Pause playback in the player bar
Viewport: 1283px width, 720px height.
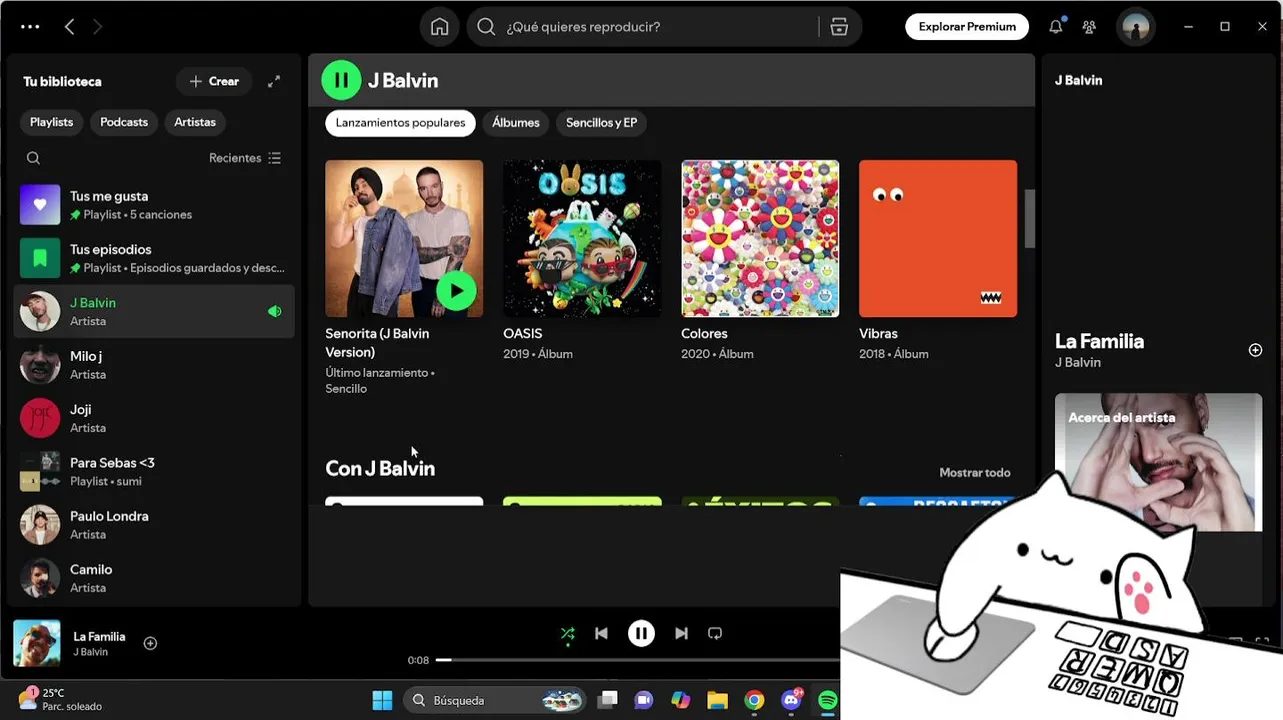point(641,633)
